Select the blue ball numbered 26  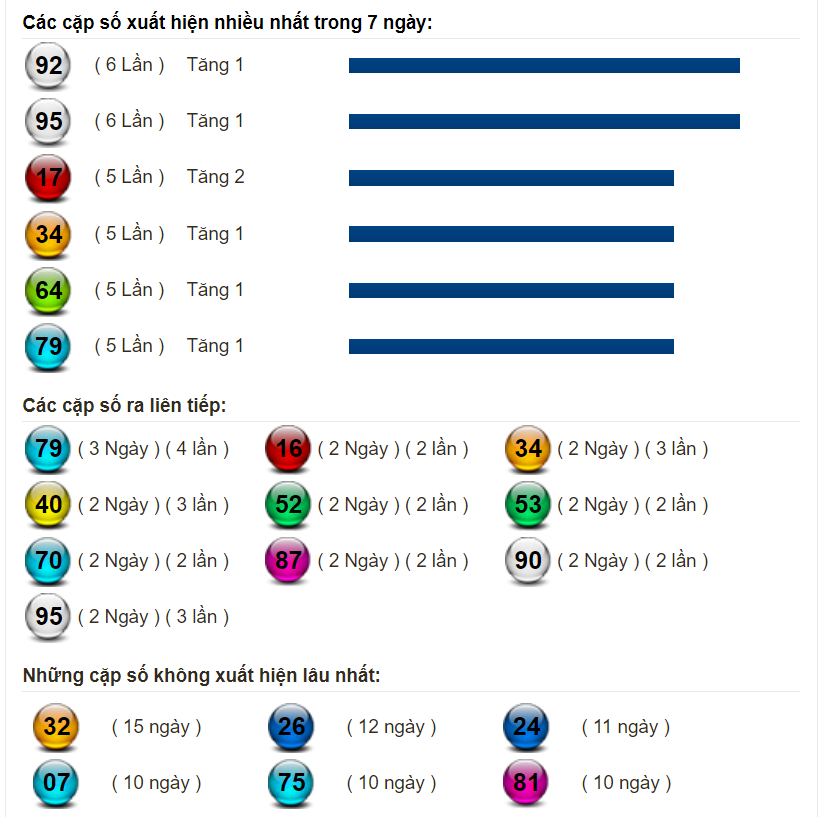[x=291, y=727]
